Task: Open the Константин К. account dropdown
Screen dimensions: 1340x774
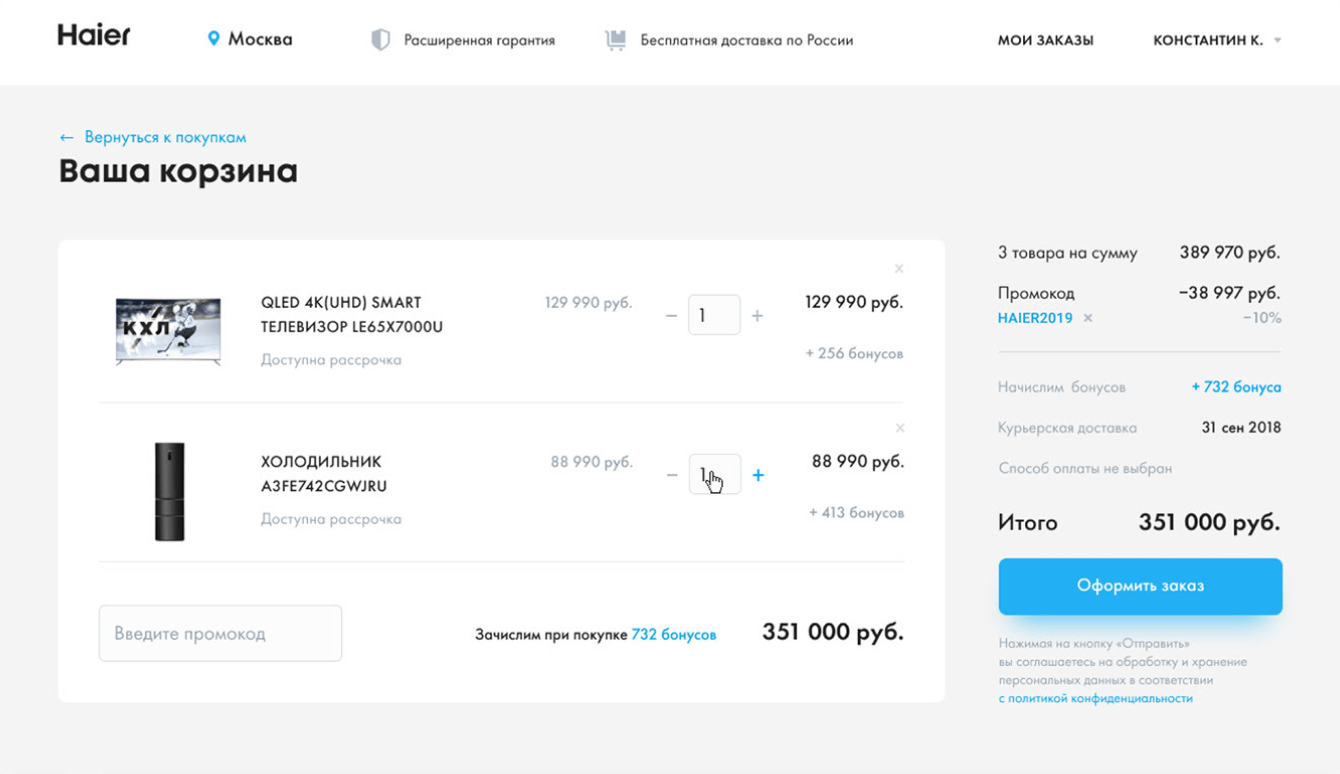Action: 1217,41
